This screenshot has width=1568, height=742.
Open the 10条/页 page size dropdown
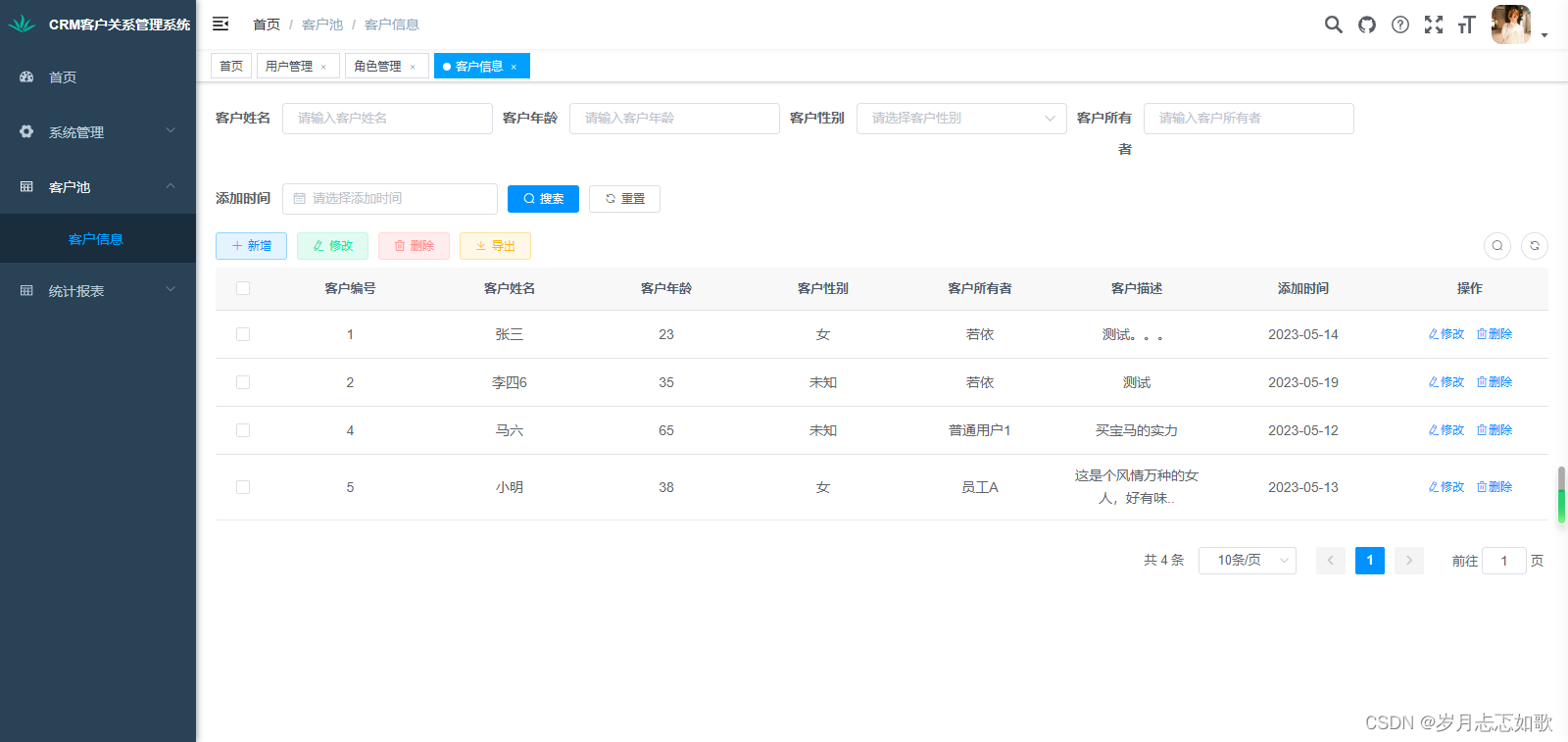click(x=1248, y=560)
